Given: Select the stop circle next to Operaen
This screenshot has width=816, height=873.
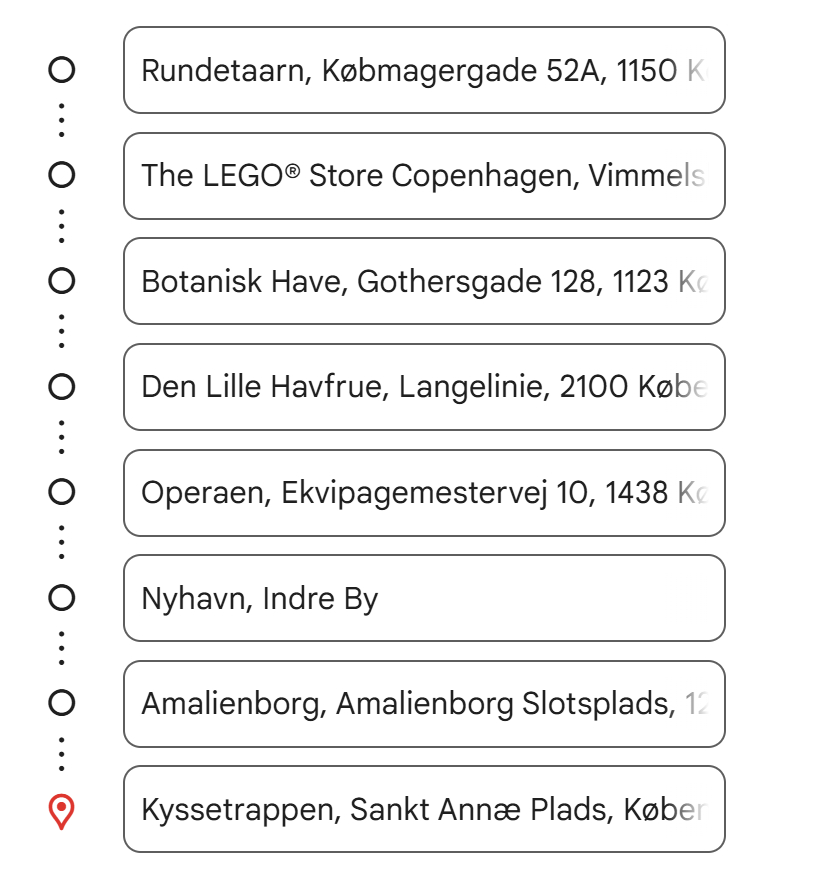Looking at the screenshot, I should (62, 492).
